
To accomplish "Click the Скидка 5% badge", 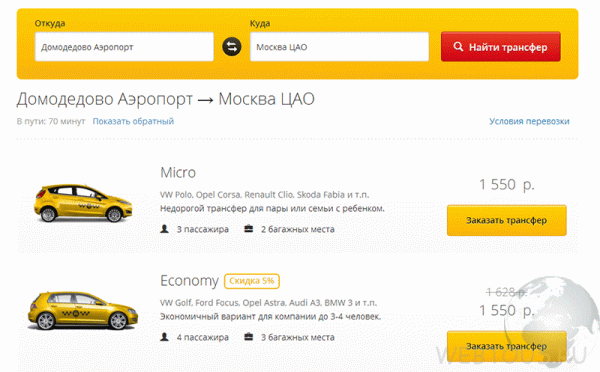I will [252, 281].
